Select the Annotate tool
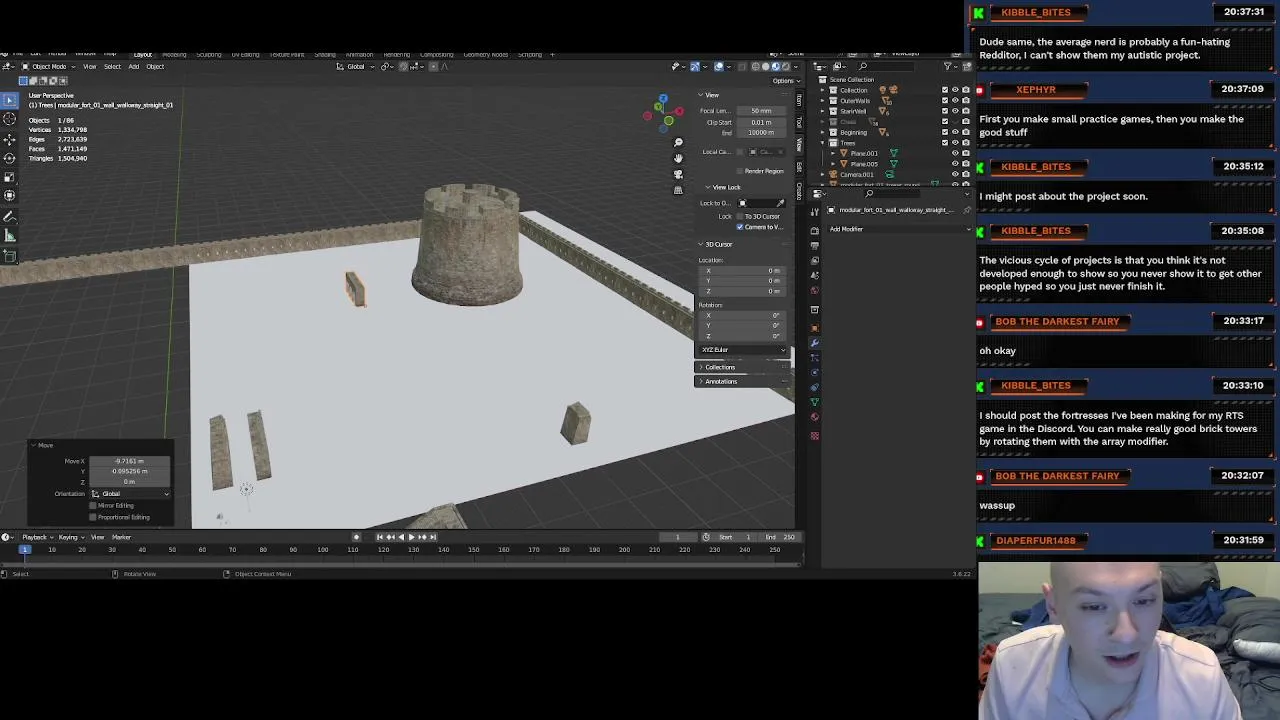 pyautogui.click(x=10, y=216)
